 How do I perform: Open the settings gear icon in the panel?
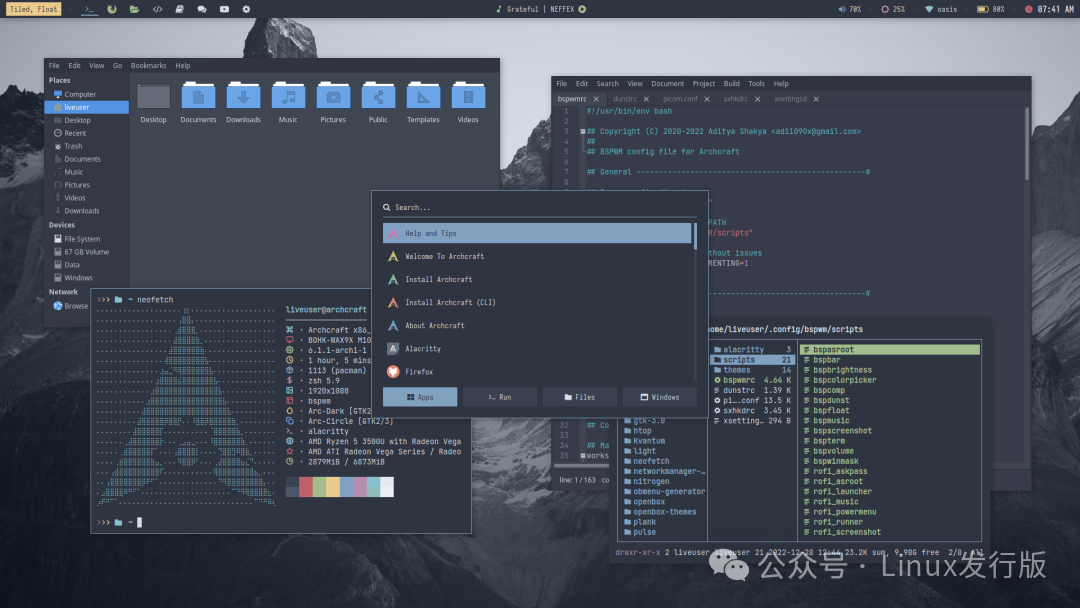click(246, 9)
